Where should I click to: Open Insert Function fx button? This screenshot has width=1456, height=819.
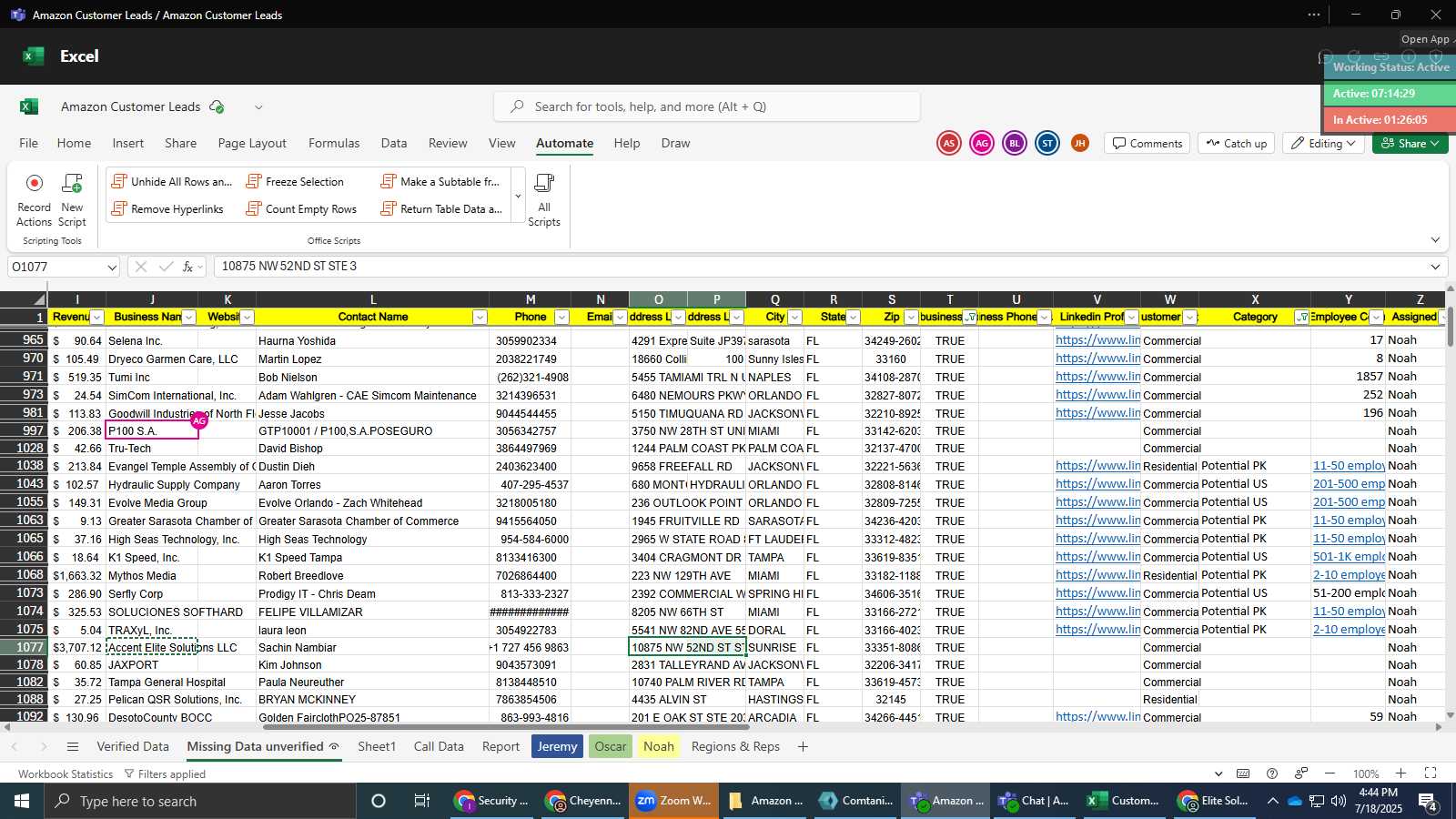(188, 267)
